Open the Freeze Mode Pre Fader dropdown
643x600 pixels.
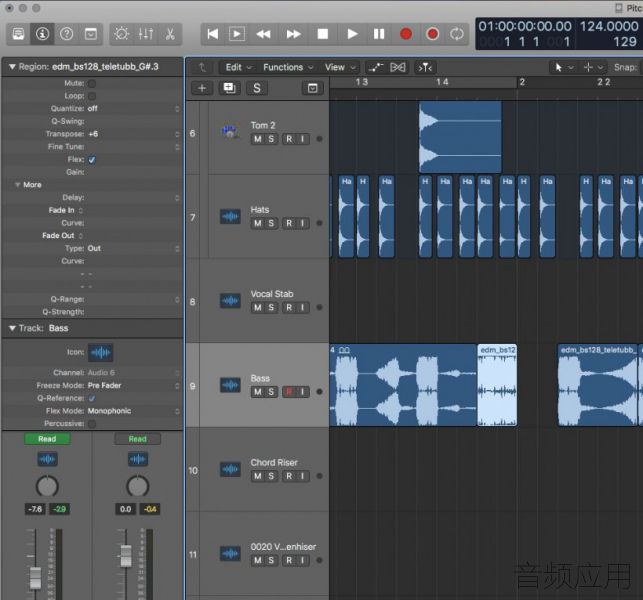click(x=134, y=386)
